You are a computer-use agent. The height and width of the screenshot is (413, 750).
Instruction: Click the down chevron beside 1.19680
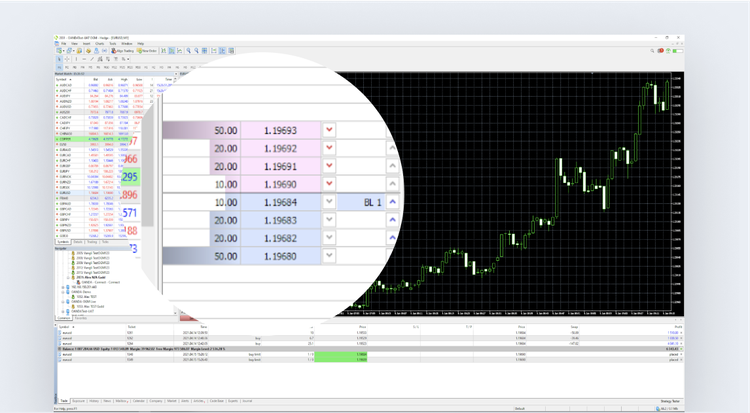tap(329, 256)
